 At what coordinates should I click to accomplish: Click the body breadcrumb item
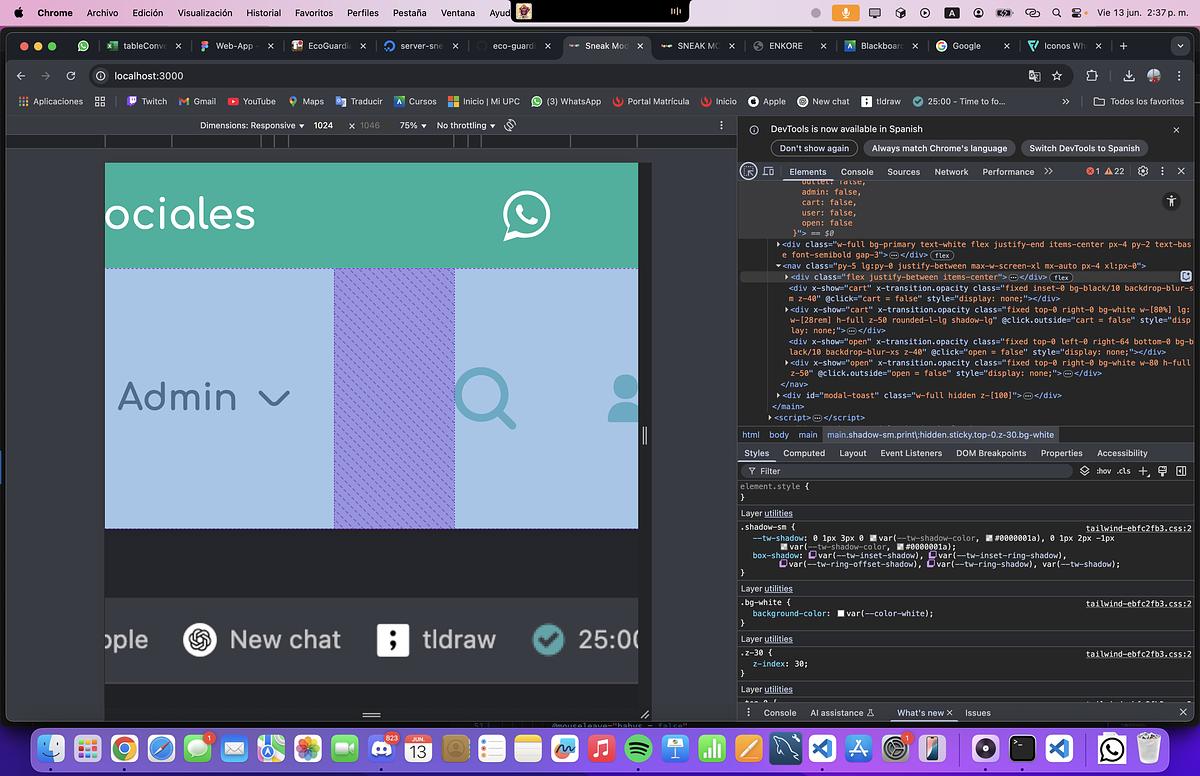779,435
